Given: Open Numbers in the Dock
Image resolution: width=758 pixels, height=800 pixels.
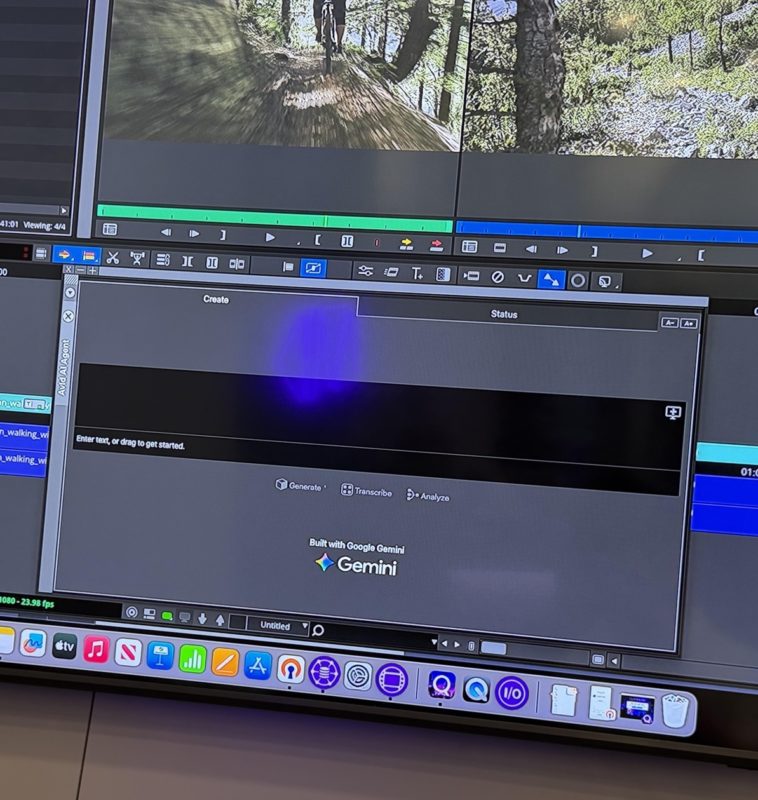Looking at the screenshot, I should (x=192, y=658).
